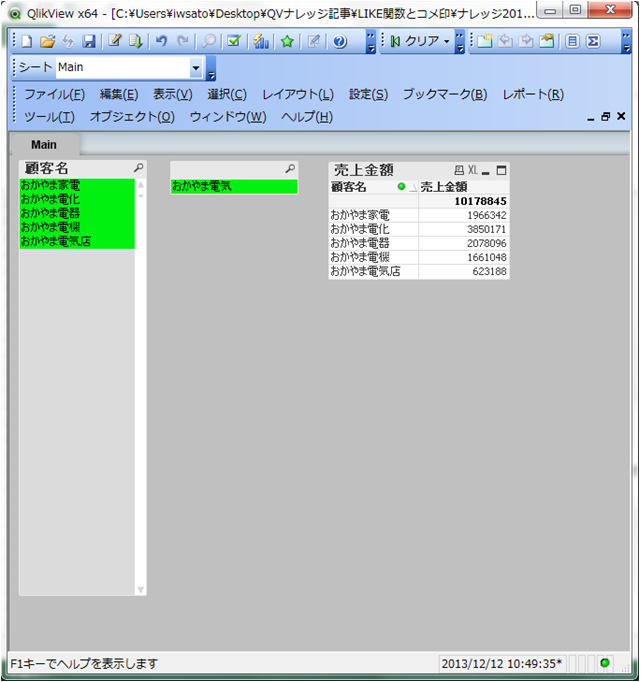Click the Redo toolbar icon
The image size is (644, 682).
tap(183, 41)
